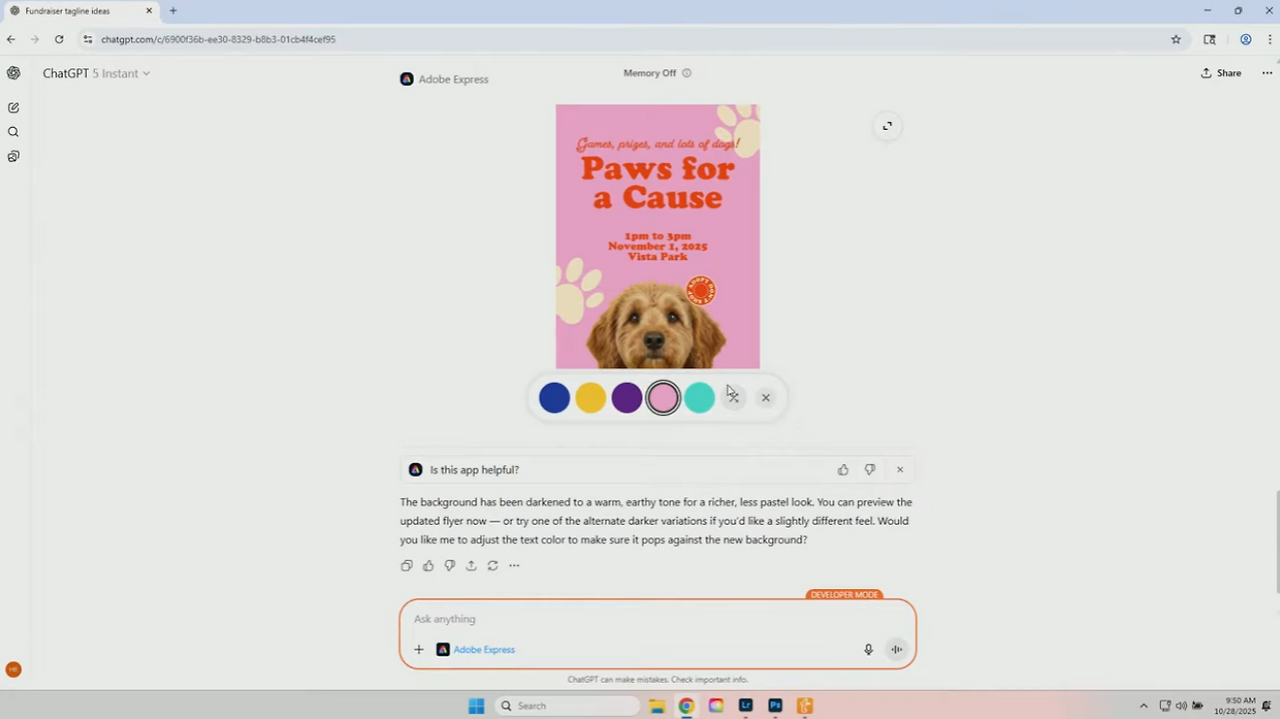The width and height of the screenshot is (1280, 719).
Task: Start voice mode
Action: coord(897,650)
